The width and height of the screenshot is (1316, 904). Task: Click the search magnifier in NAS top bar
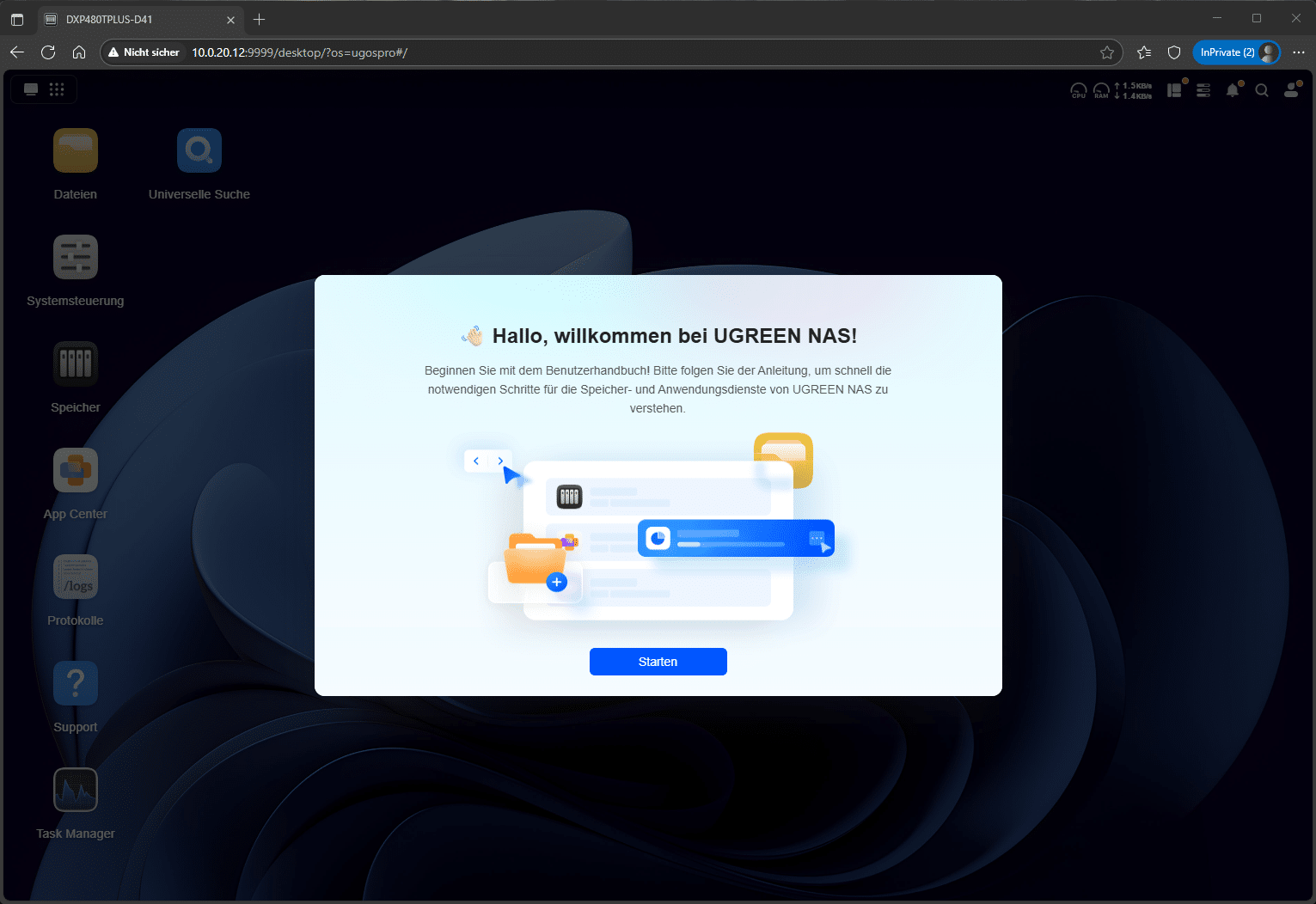(1262, 90)
